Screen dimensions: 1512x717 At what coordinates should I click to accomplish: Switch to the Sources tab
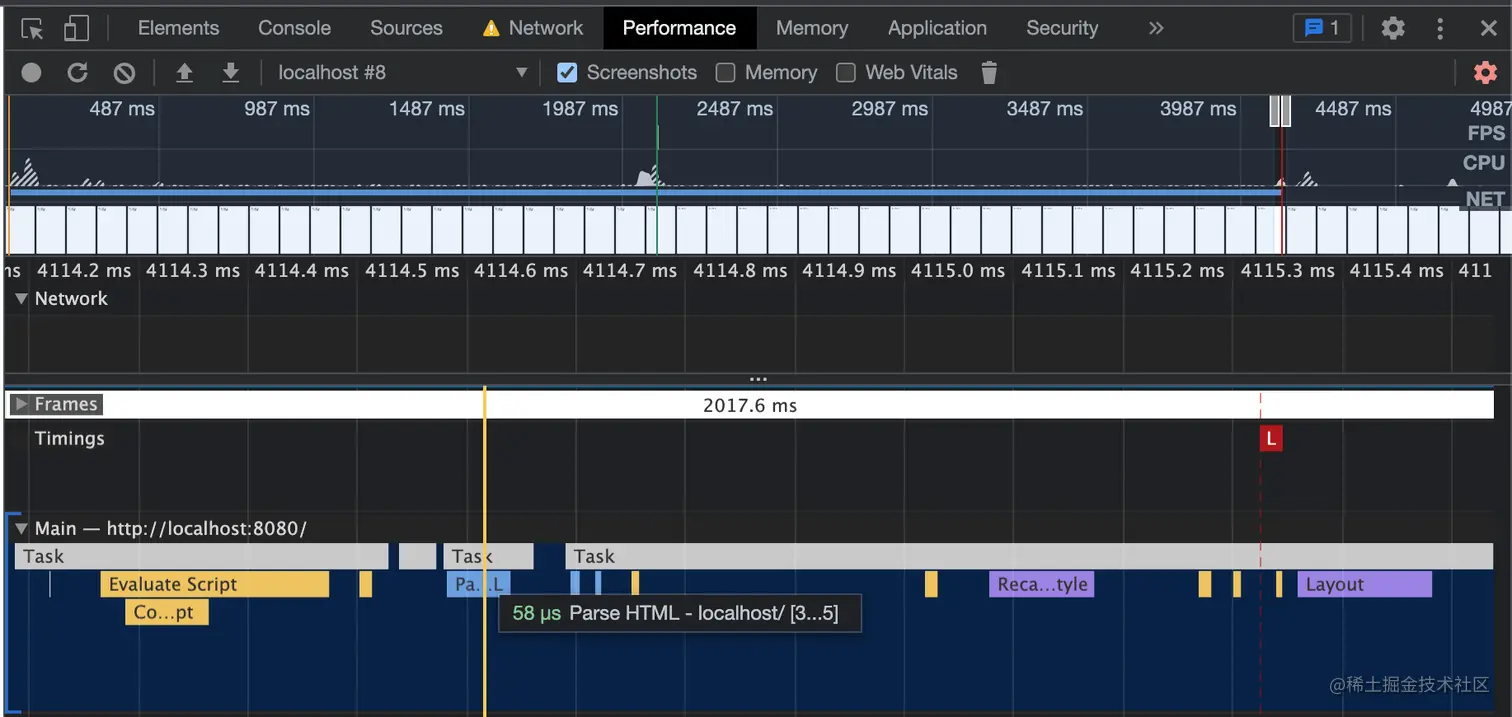(x=406, y=28)
